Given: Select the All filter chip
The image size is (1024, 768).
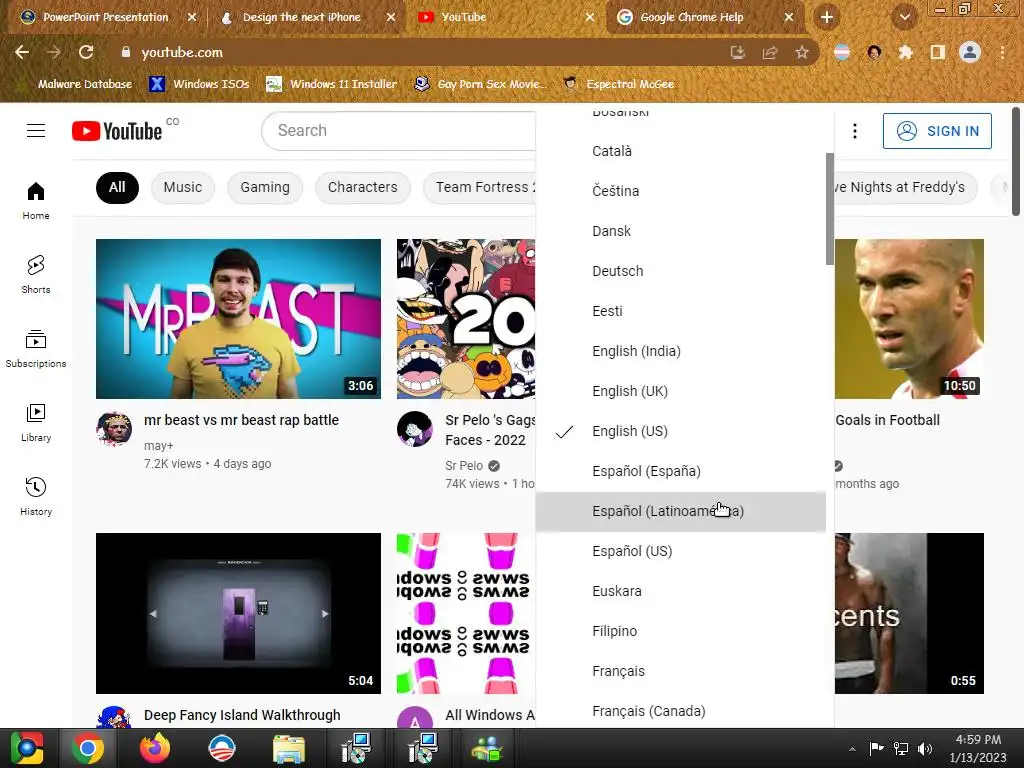Looking at the screenshot, I should click(117, 187).
